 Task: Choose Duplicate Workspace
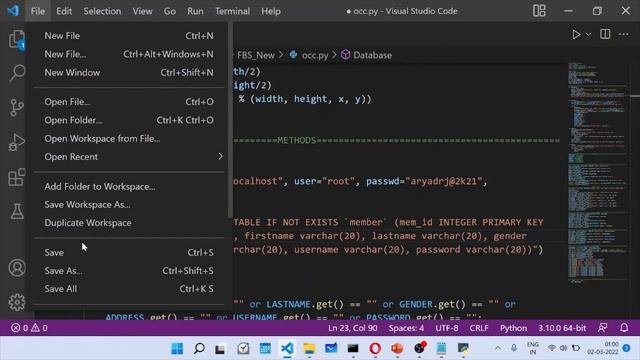tap(129, 223)
